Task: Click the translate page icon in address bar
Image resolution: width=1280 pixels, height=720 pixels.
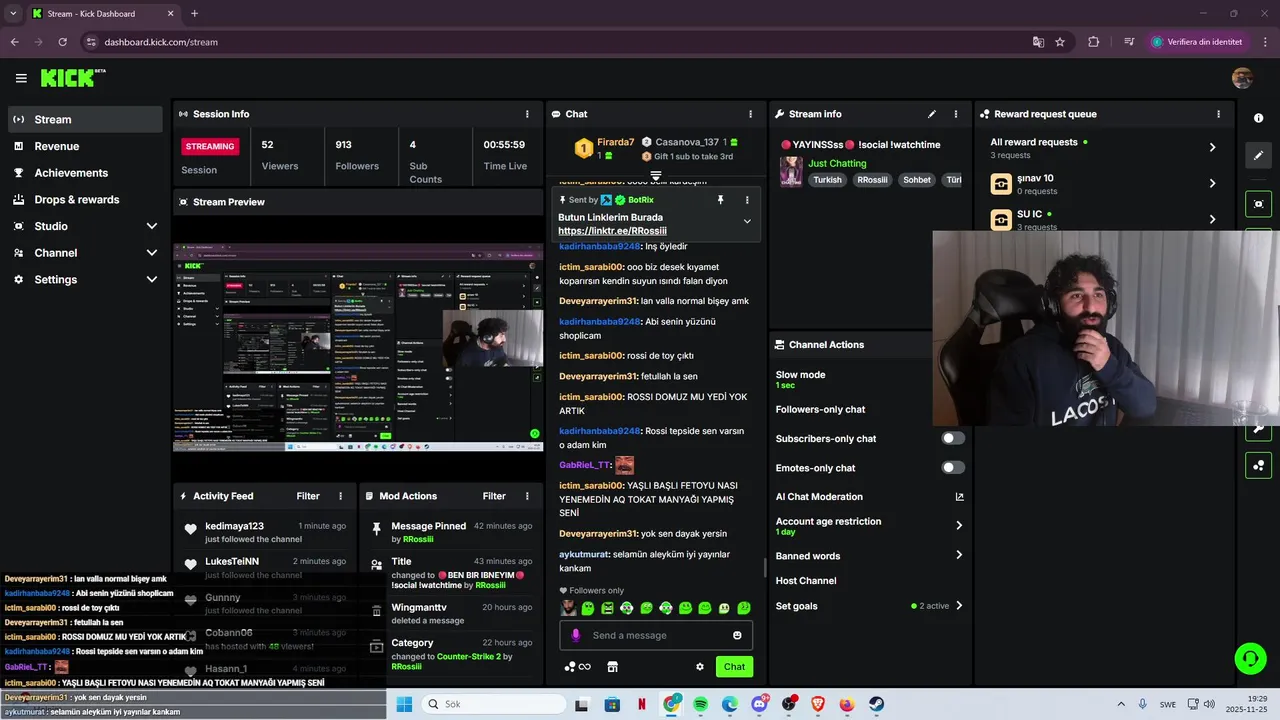Action: 1038,42
